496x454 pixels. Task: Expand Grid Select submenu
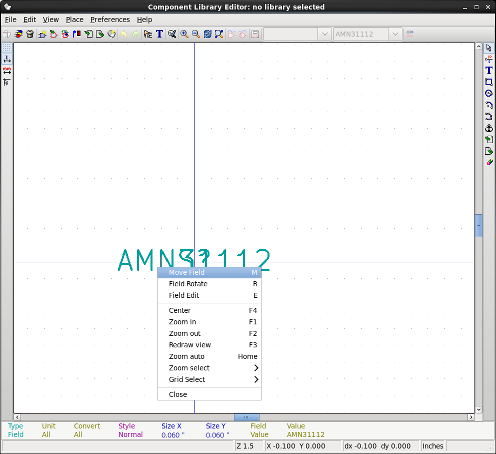click(x=209, y=380)
